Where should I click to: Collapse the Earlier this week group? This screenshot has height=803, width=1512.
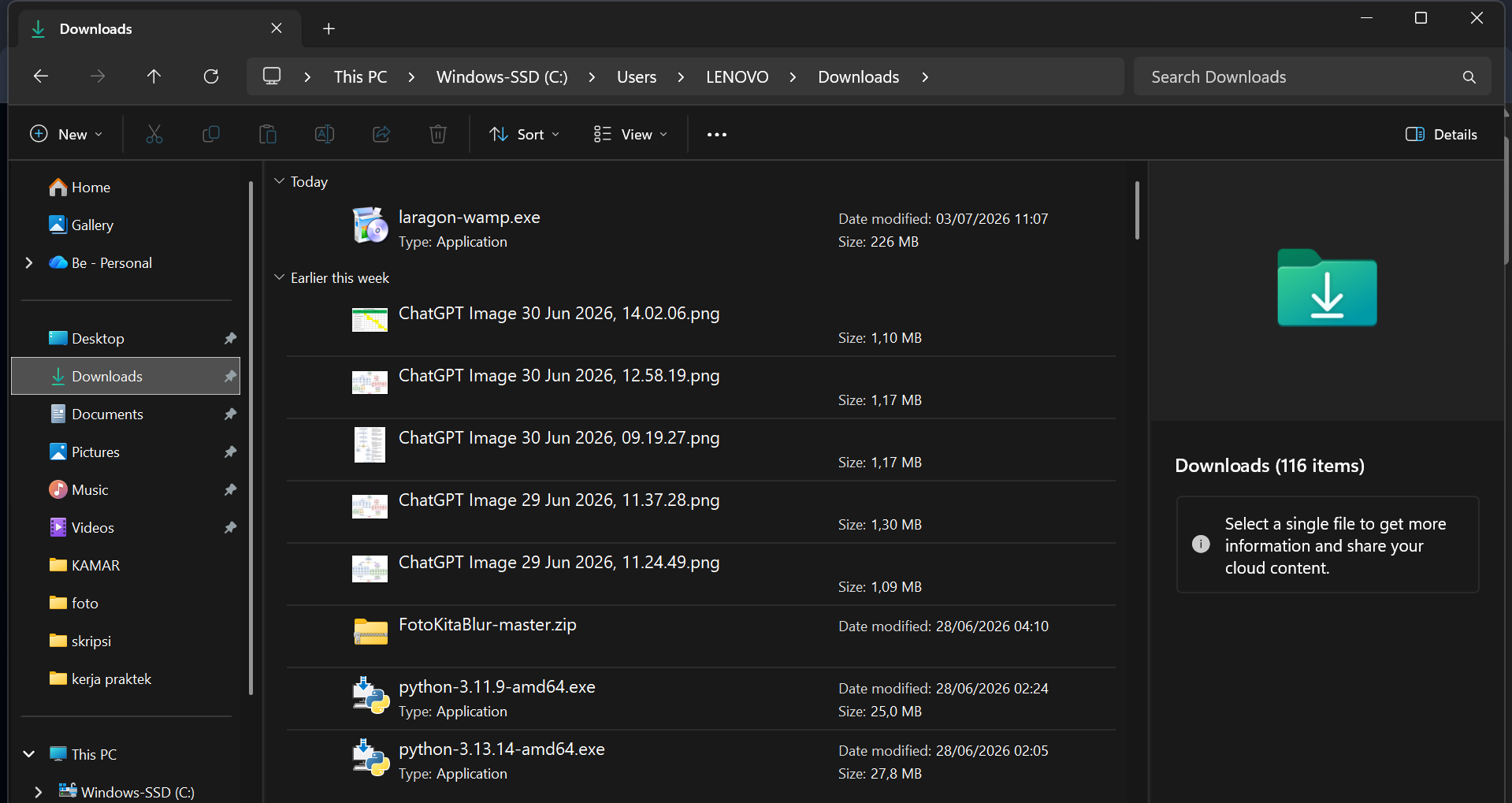[279, 277]
